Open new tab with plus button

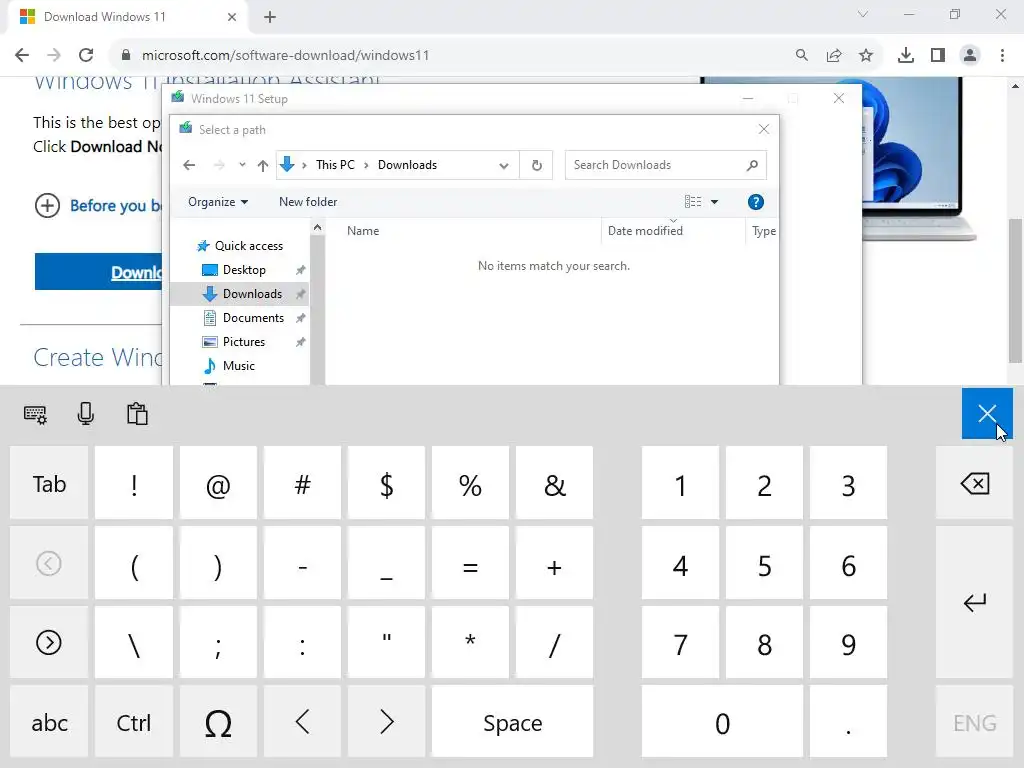click(x=270, y=17)
